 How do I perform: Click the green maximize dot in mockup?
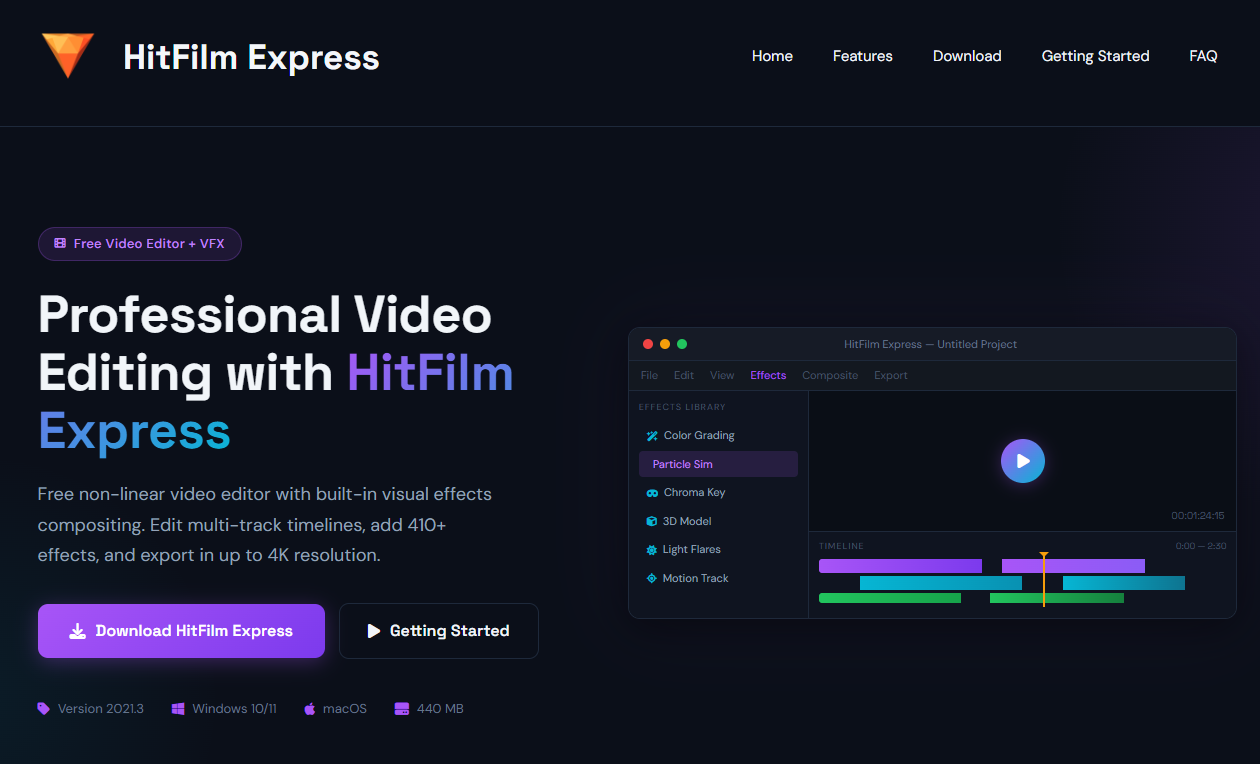pos(682,344)
